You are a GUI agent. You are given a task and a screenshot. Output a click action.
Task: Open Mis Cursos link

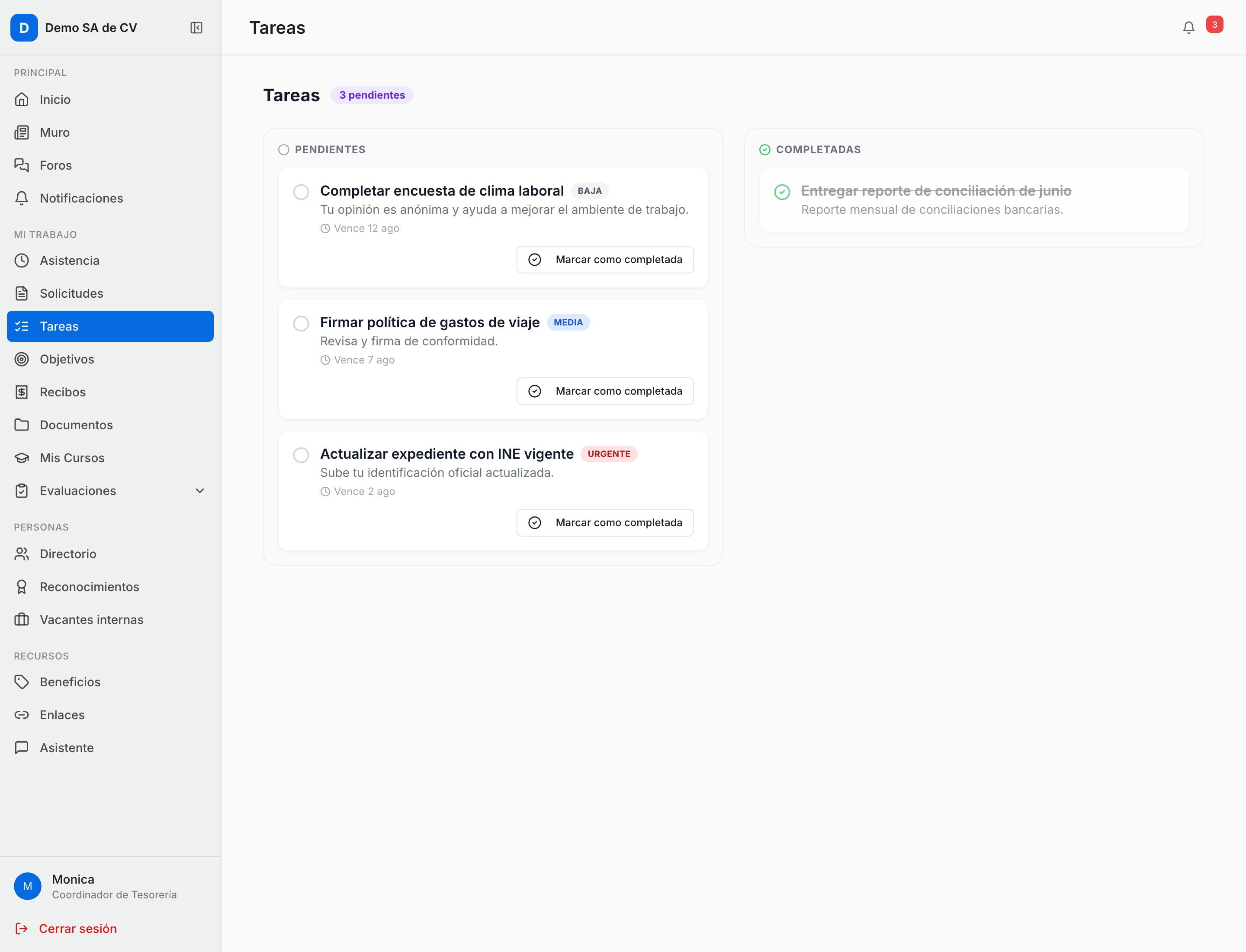click(110, 458)
